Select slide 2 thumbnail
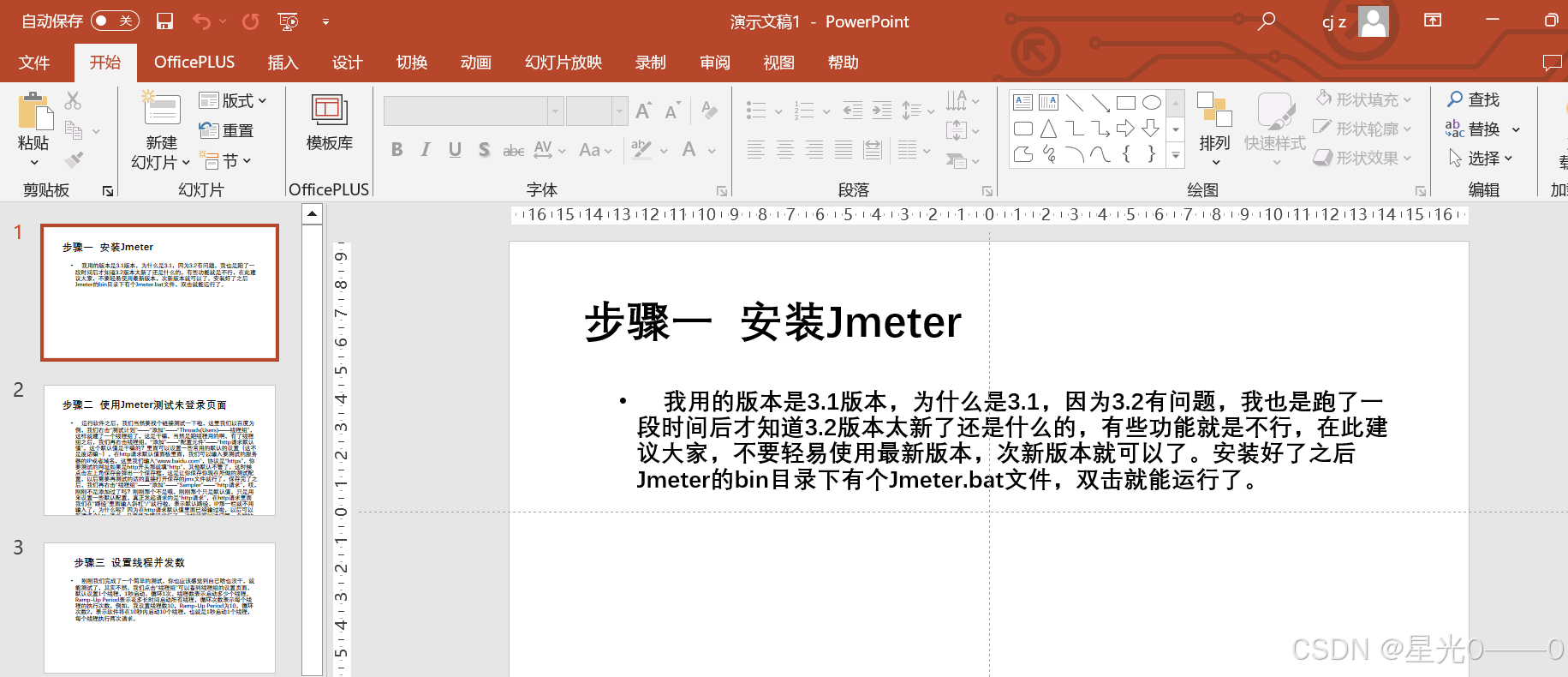Screen dimensions: 1568x677 [x=160, y=450]
